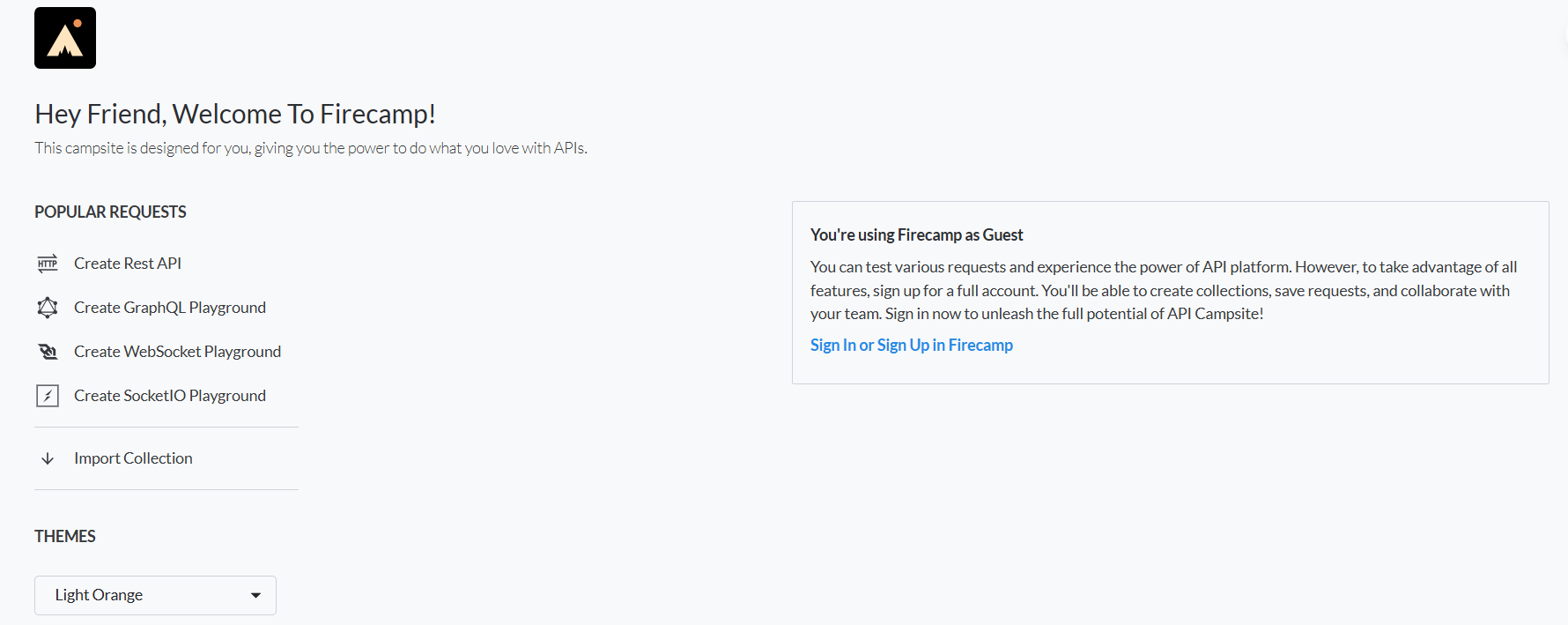Select the POPULAR REQUESTS heading
1568x625 pixels.
click(110, 212)
